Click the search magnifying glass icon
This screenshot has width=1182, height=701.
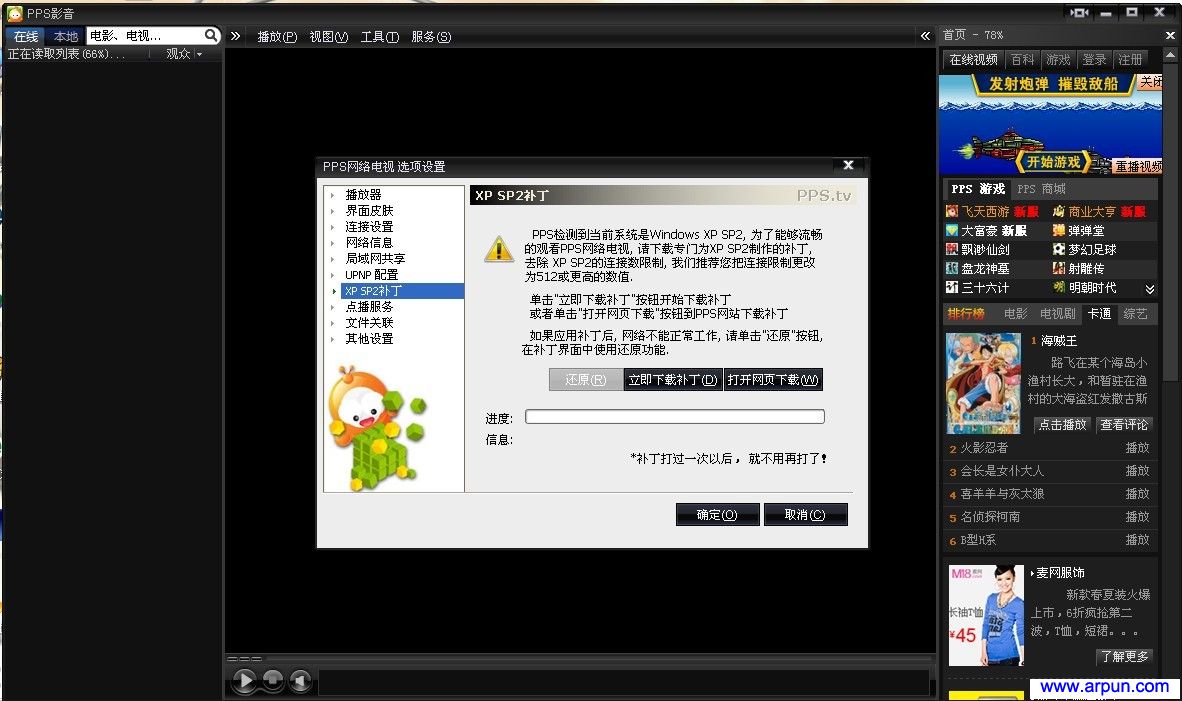click(x=209, y=34)
